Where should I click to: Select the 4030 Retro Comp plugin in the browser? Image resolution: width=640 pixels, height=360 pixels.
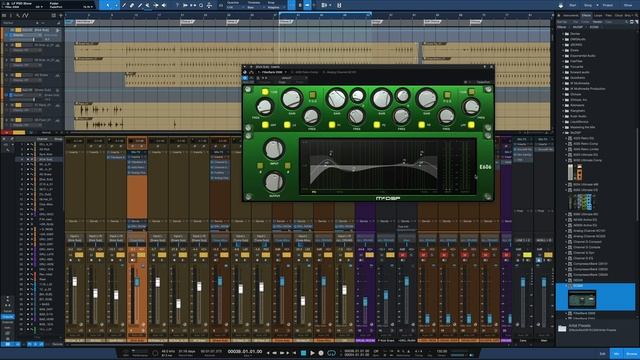tap(585, 144)
